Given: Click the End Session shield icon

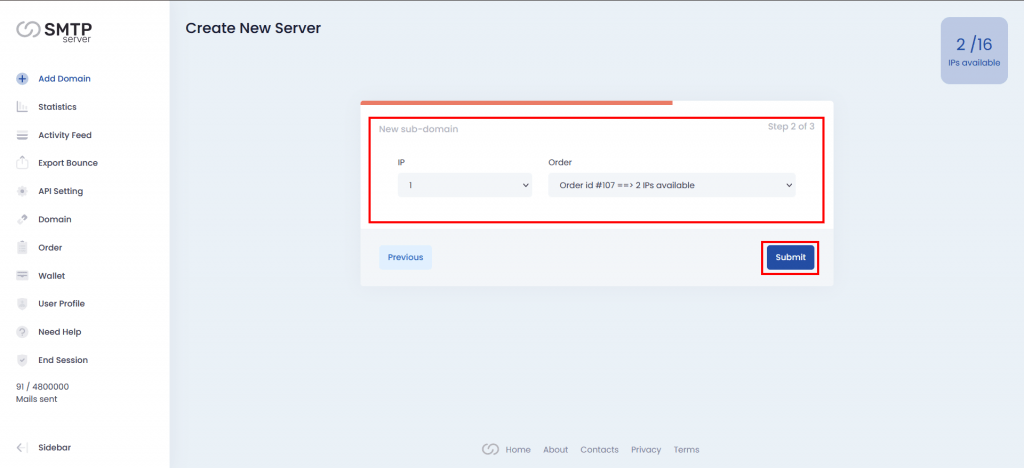Looking at the screenshot, I should 22,360.
